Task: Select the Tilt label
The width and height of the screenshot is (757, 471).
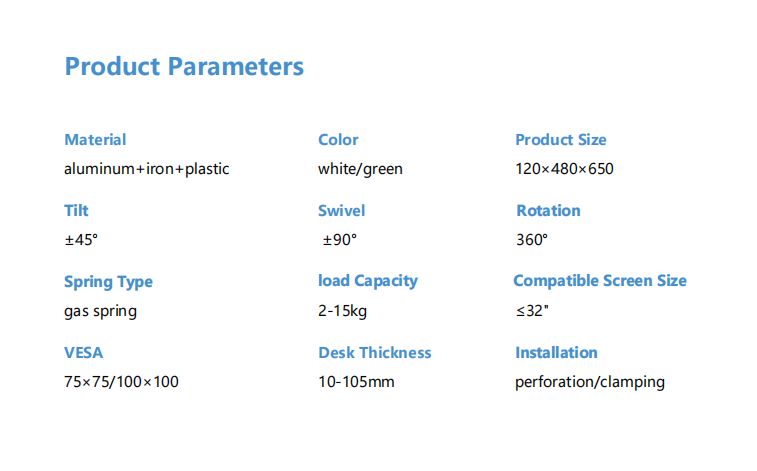Action: (76, 210)
